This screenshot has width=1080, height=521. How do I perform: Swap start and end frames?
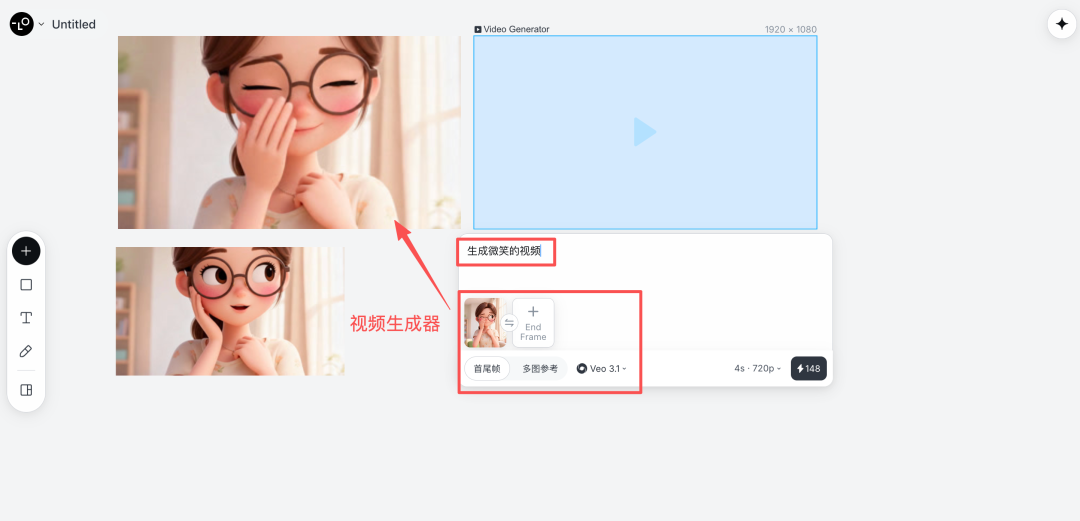[x=509, y=323]
